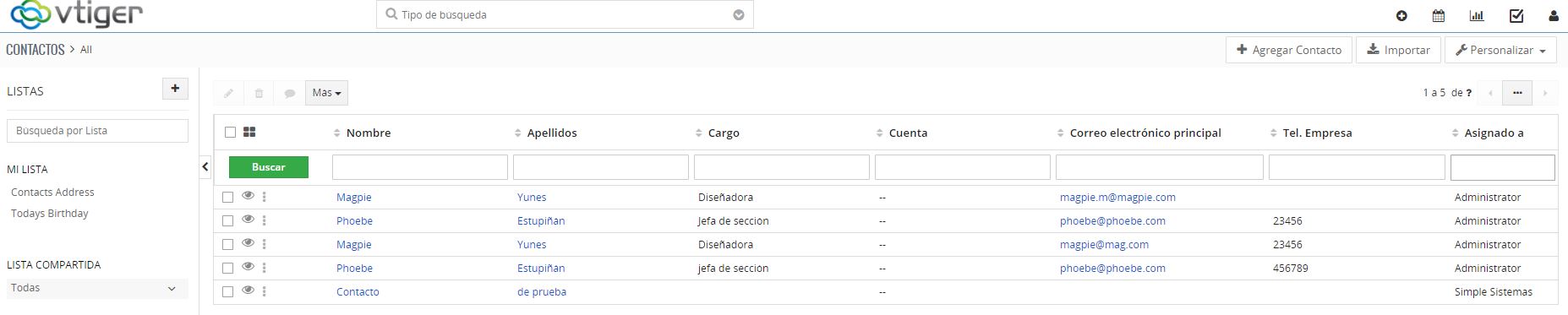Tick the select-all contacts checkbox
Image resolution: width=1568 pixels, height=315 pixels.
(230, 133)
